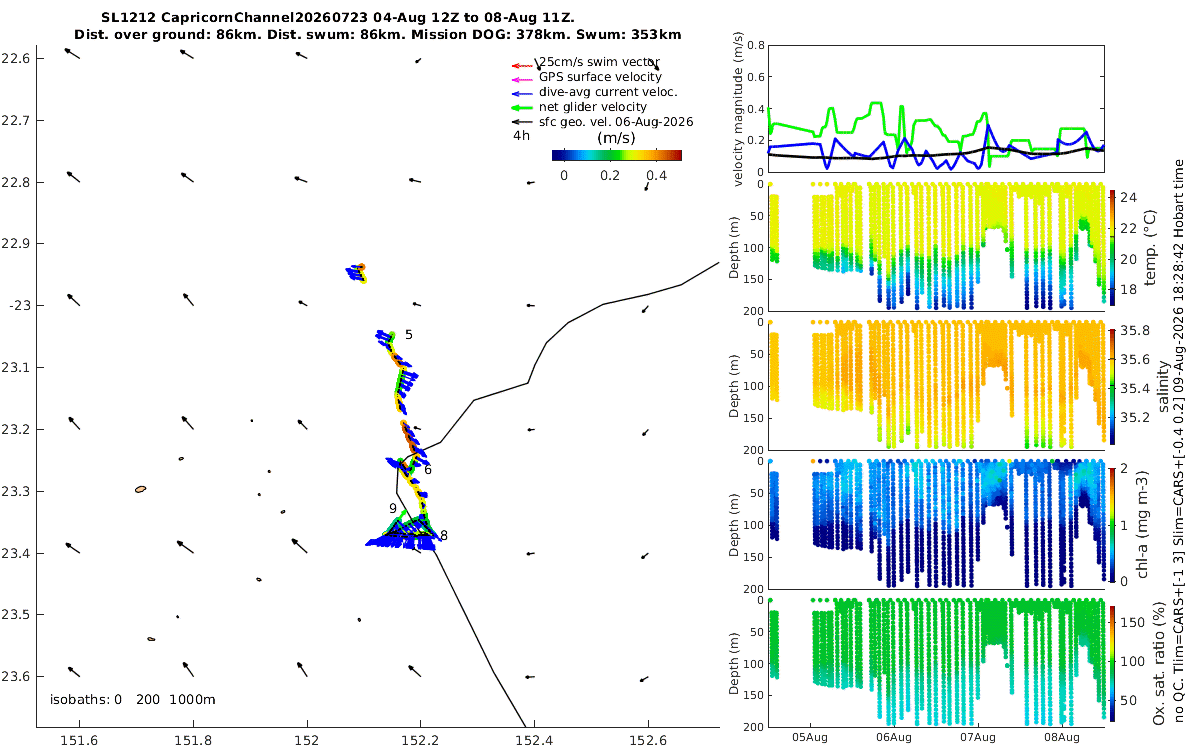This screenshot has height=750, width=1200.
Task: Click the '152.4' longitude tick label
Action: [534, 740]
